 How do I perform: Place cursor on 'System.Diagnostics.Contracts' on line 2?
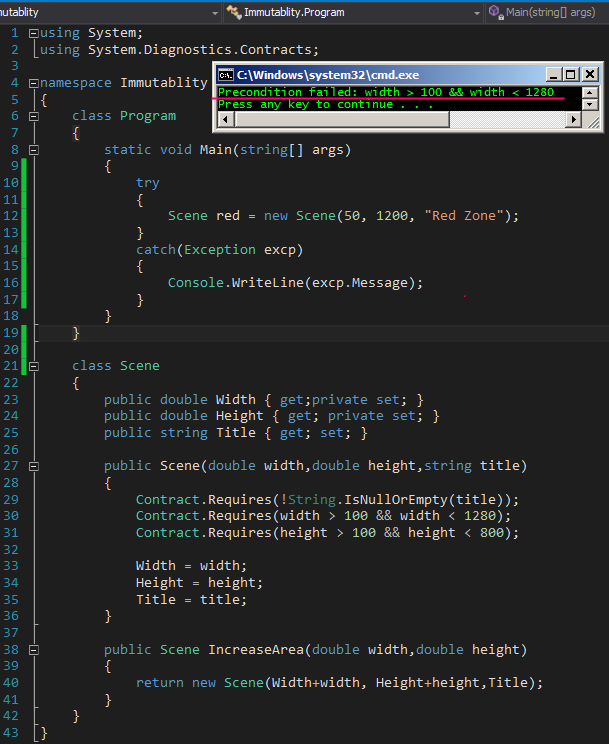197,50
